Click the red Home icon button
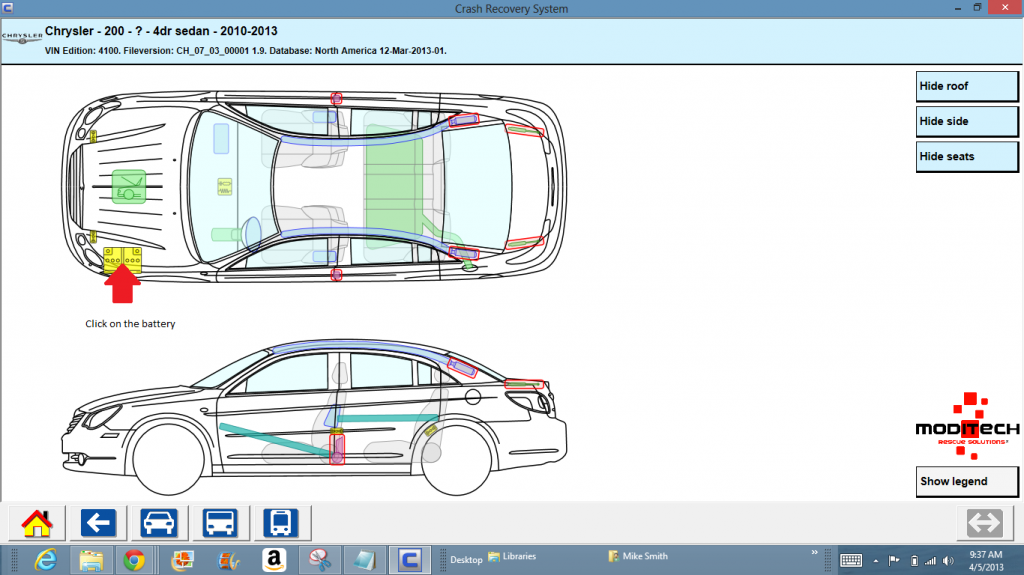 click(37, 523)
